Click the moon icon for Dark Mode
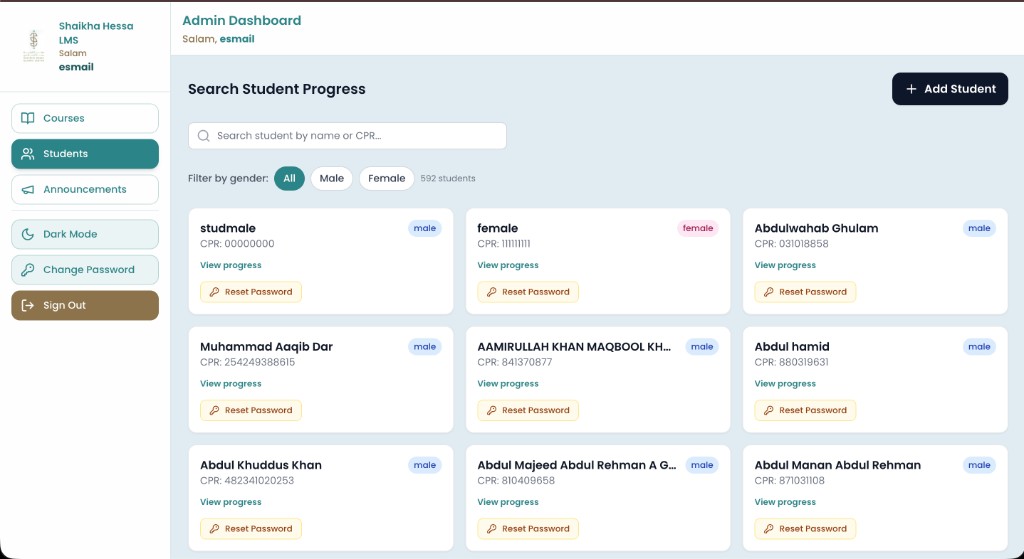The width and height of the screenshot is (1024, 559). 27,234
